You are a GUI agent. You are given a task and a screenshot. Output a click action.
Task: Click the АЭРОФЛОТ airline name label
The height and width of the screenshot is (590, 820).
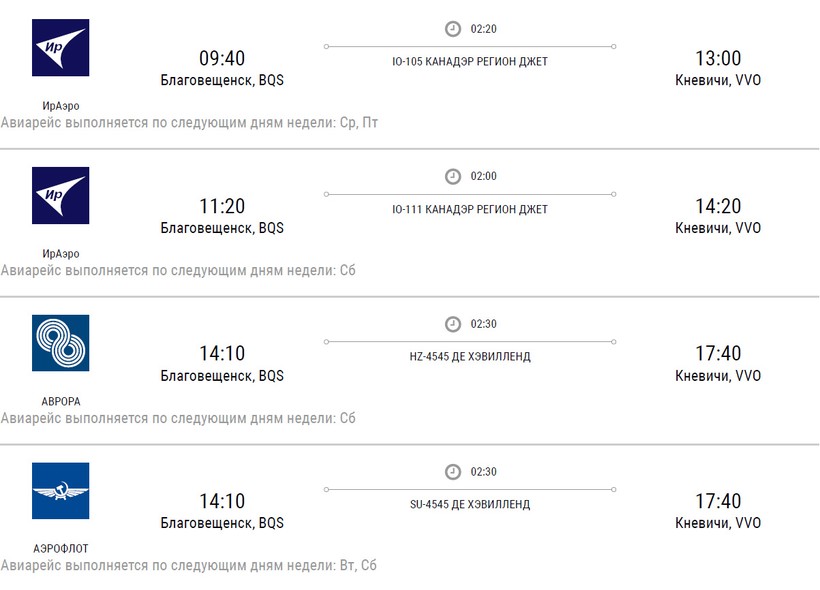coord(60,549)
